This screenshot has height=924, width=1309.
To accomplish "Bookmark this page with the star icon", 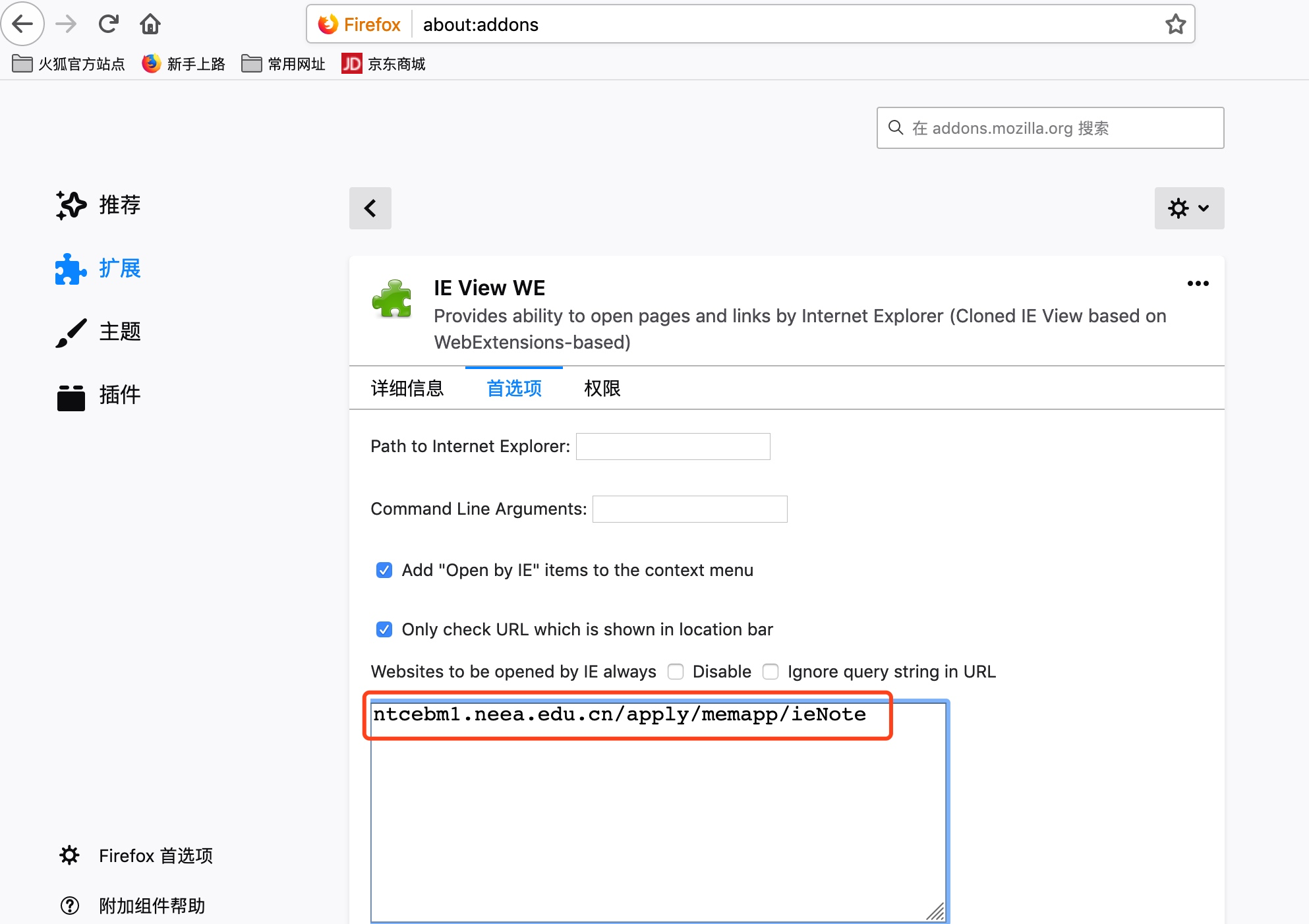I will pos(1175,24).
